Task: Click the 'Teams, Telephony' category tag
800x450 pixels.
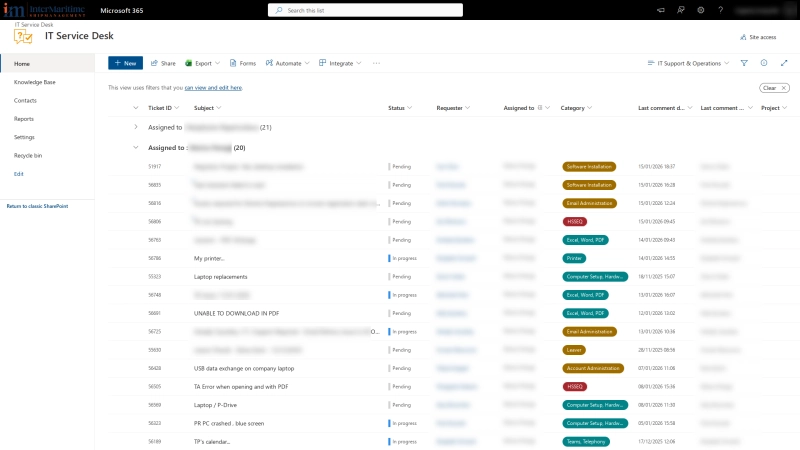Action: tap(586, 442)
